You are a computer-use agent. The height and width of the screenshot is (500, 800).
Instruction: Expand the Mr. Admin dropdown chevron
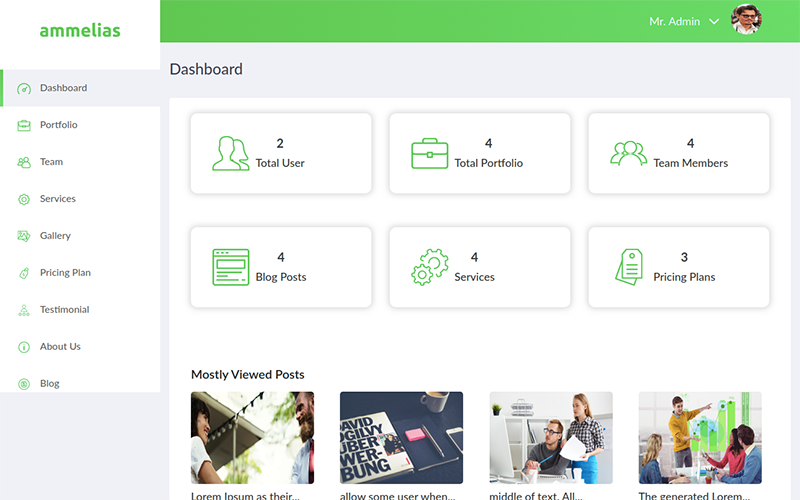[x=714, y=21]
